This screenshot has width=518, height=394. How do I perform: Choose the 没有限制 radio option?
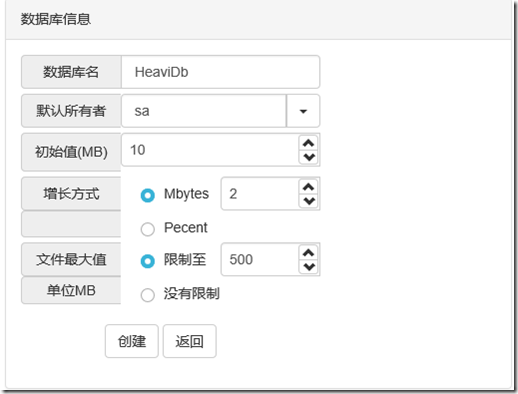click(148, 295)
